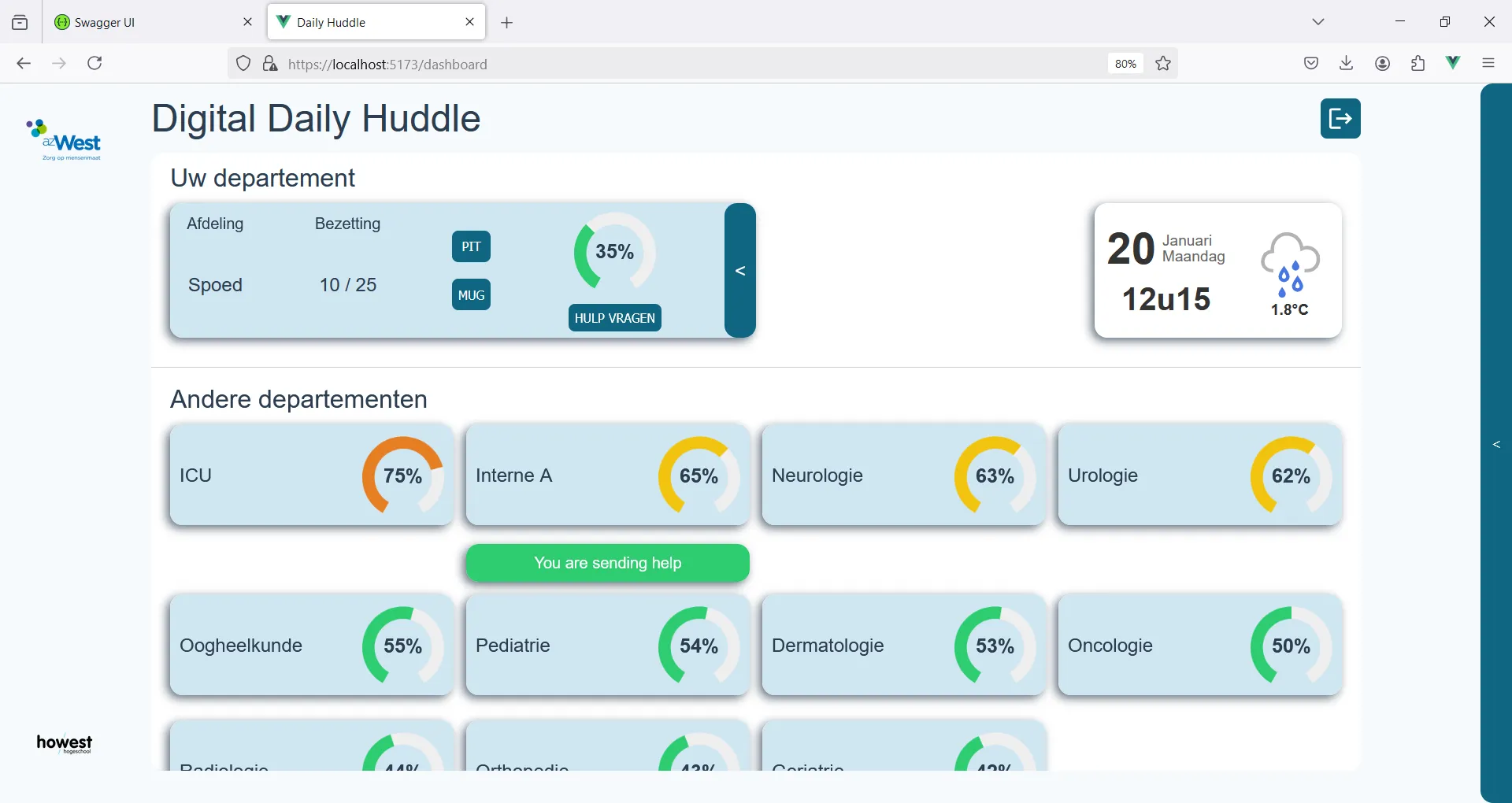Viewport: 1512px width, 803px height.
Task: List all open tabs dropdown
Action: (1318, 22)
